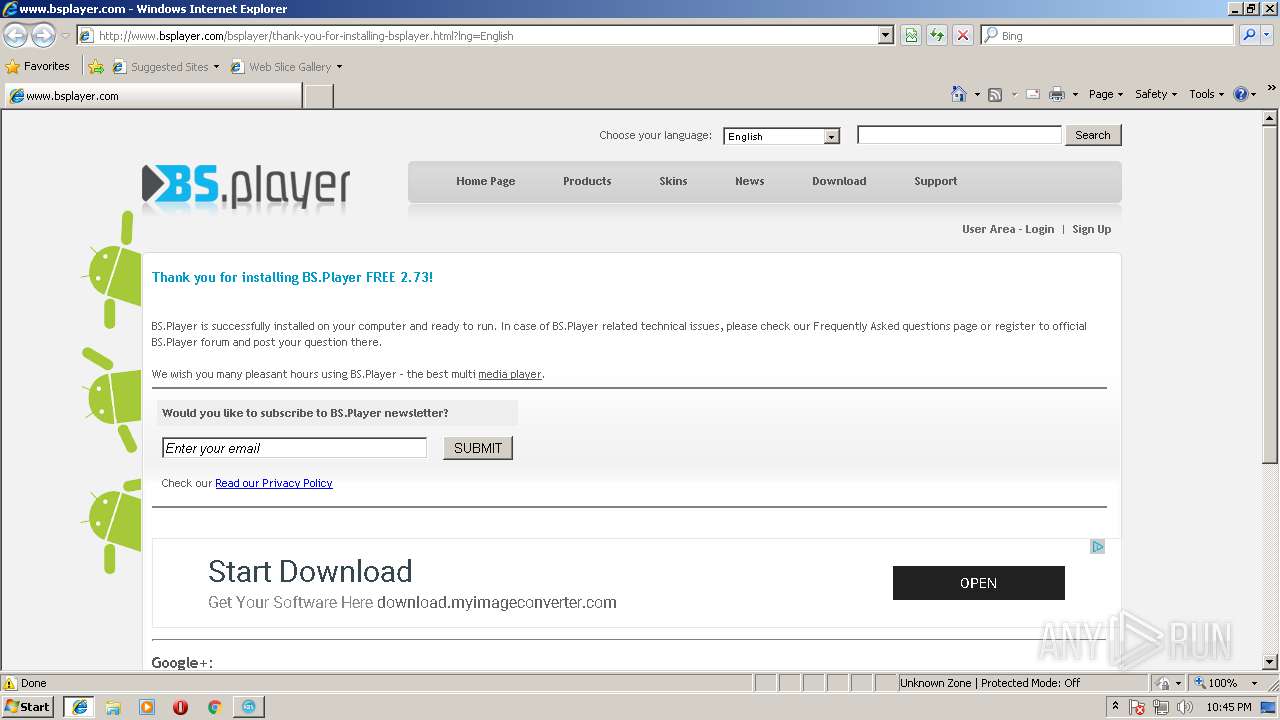
Task: Follow the media player hyperlink
Action: click(x=510, y=374)
